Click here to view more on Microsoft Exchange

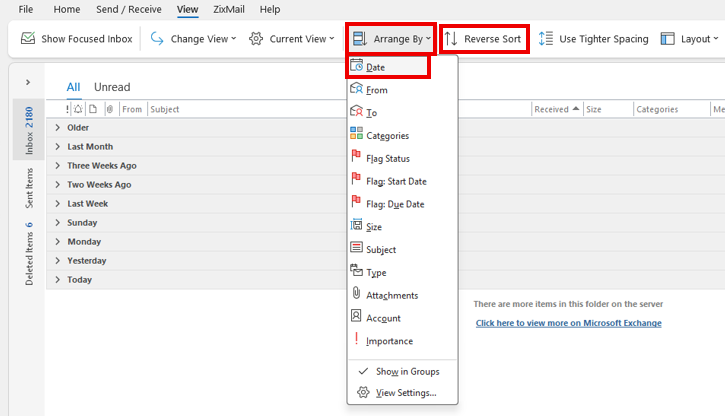click(568, 323)
